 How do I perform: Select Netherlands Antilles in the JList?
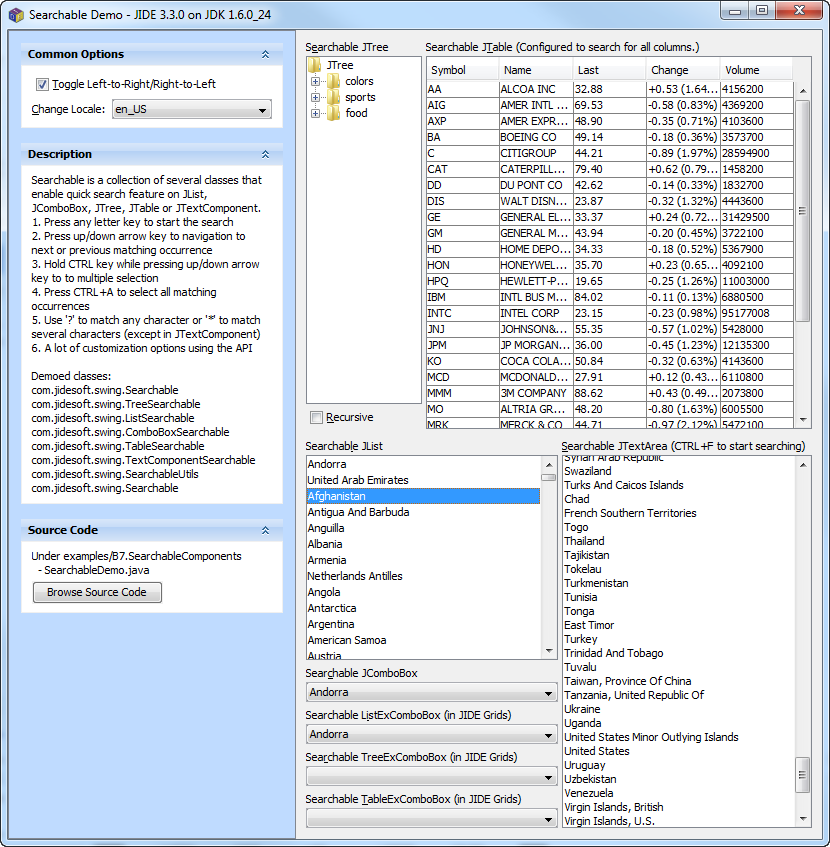coord(423,576)
